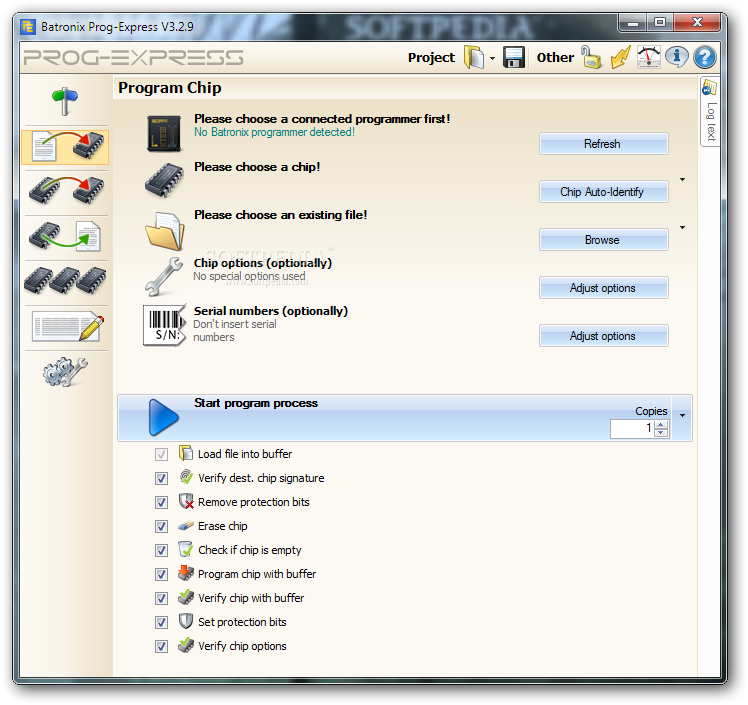Screen dimensions: 748x705
Task: Click the wrench icon beside Chip options
Action: click(x=164, y=277)
